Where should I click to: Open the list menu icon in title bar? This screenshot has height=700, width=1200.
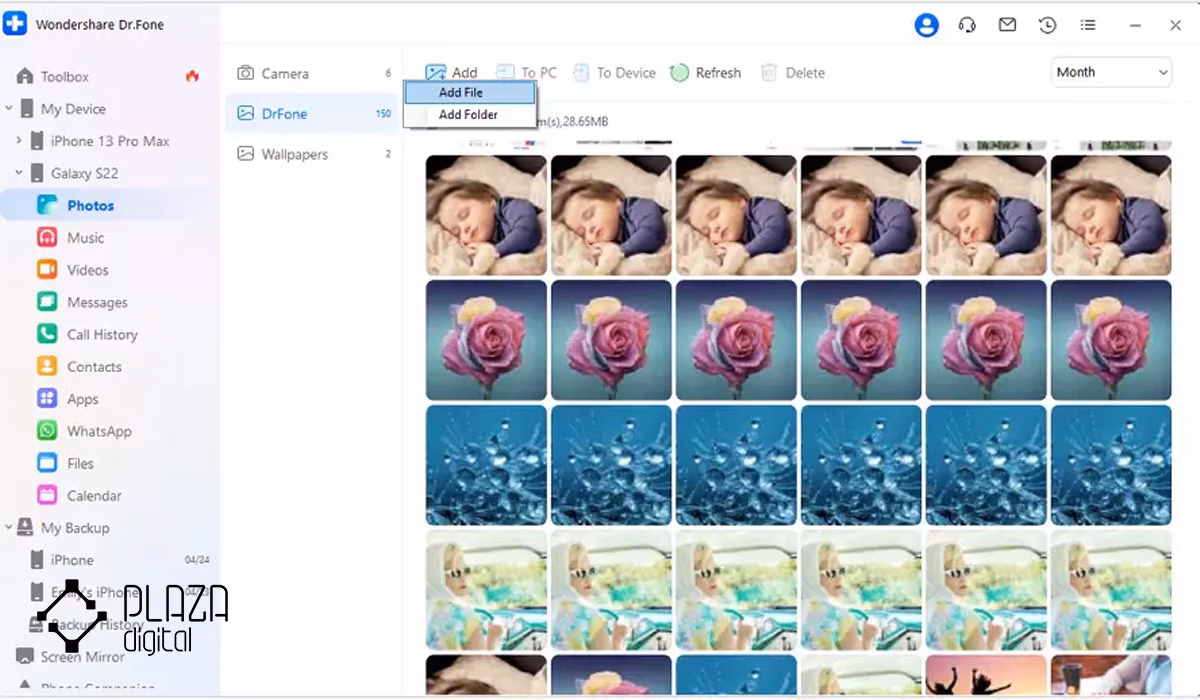(x=1088, y=25)
